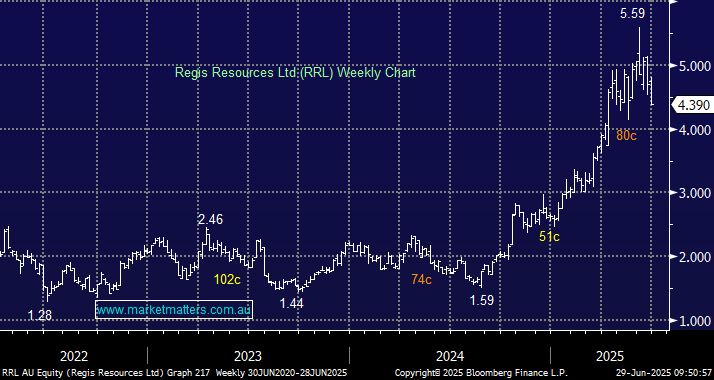Click the 2024 year label on time axis
The width and height of the screenshot is (714, 380).
coord(450,355)
